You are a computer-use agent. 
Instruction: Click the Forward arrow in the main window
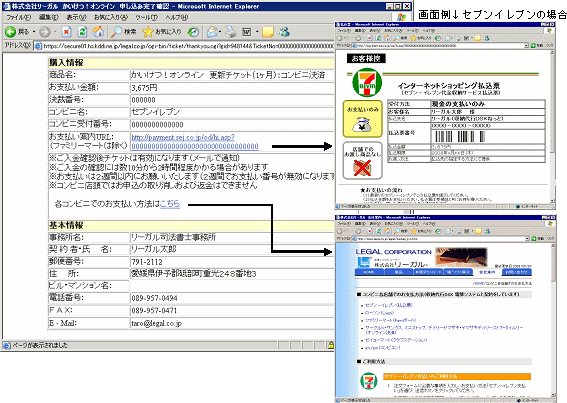point(45,32)
